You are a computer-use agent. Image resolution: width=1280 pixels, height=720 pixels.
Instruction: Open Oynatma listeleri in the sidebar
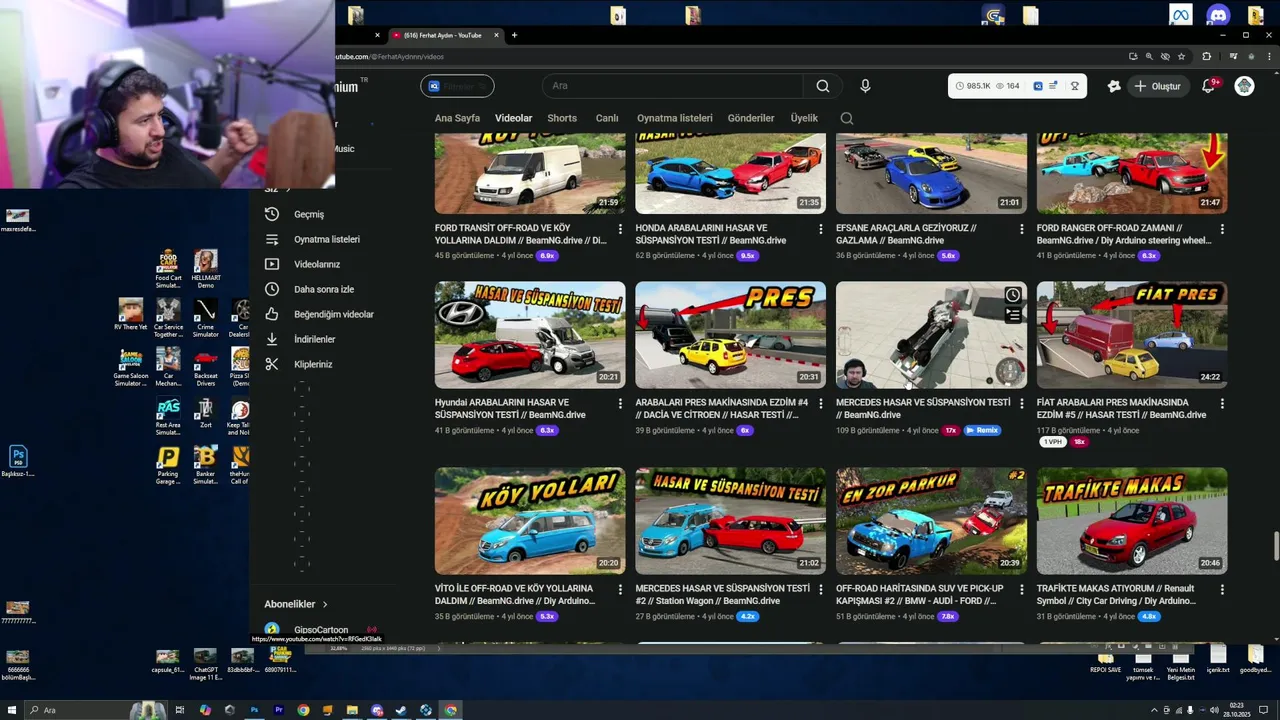(326, 239)
